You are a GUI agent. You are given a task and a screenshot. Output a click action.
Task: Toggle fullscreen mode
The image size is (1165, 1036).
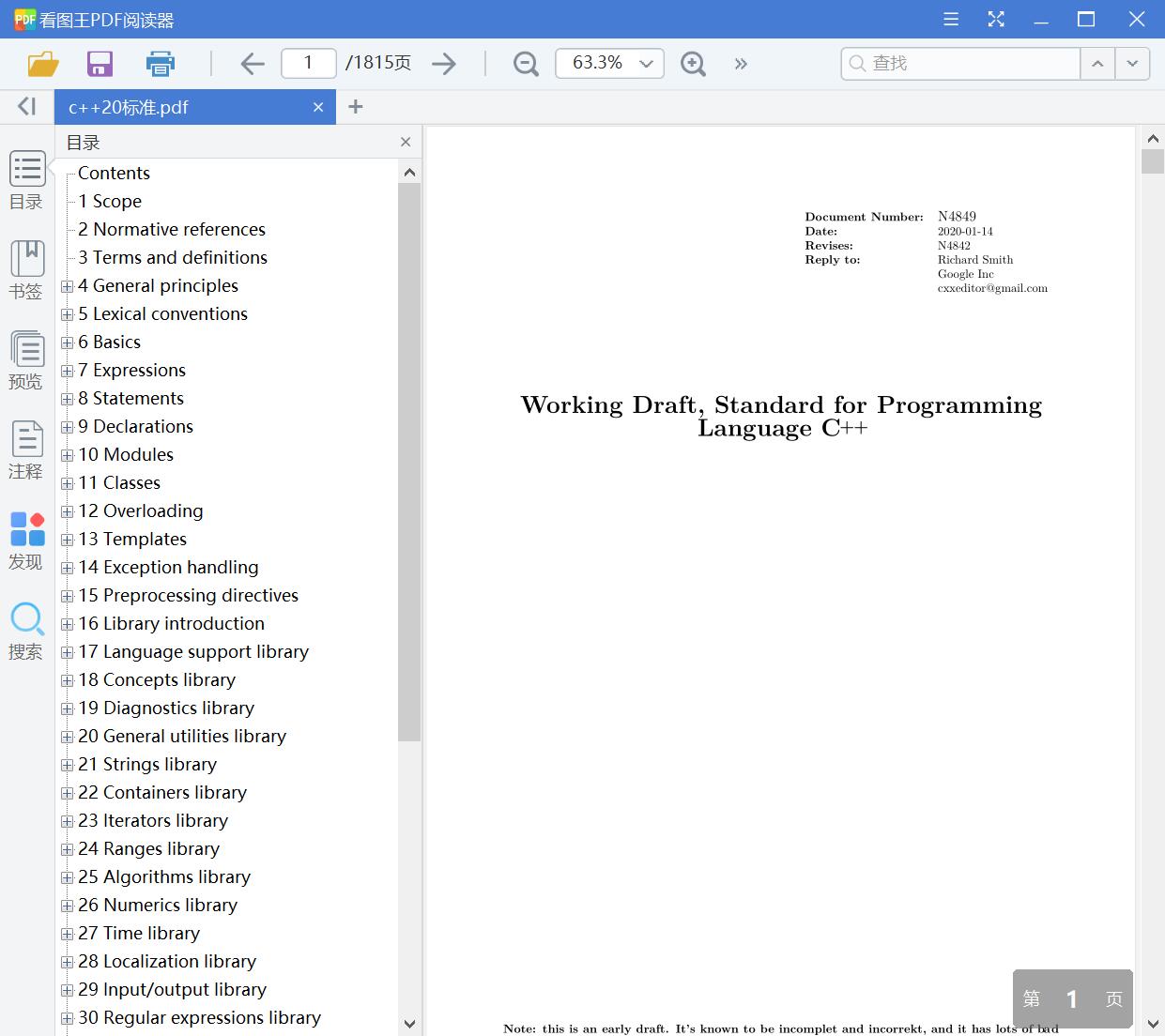click(x=996, y=19)
